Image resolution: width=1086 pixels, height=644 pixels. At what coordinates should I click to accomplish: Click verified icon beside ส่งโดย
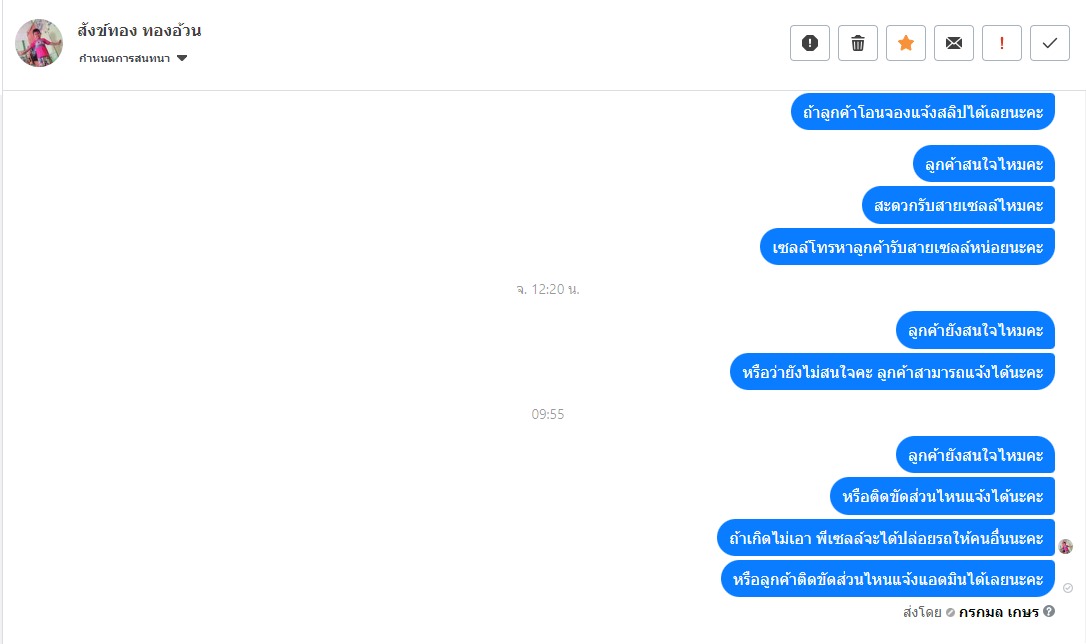[x=950, y=612]
